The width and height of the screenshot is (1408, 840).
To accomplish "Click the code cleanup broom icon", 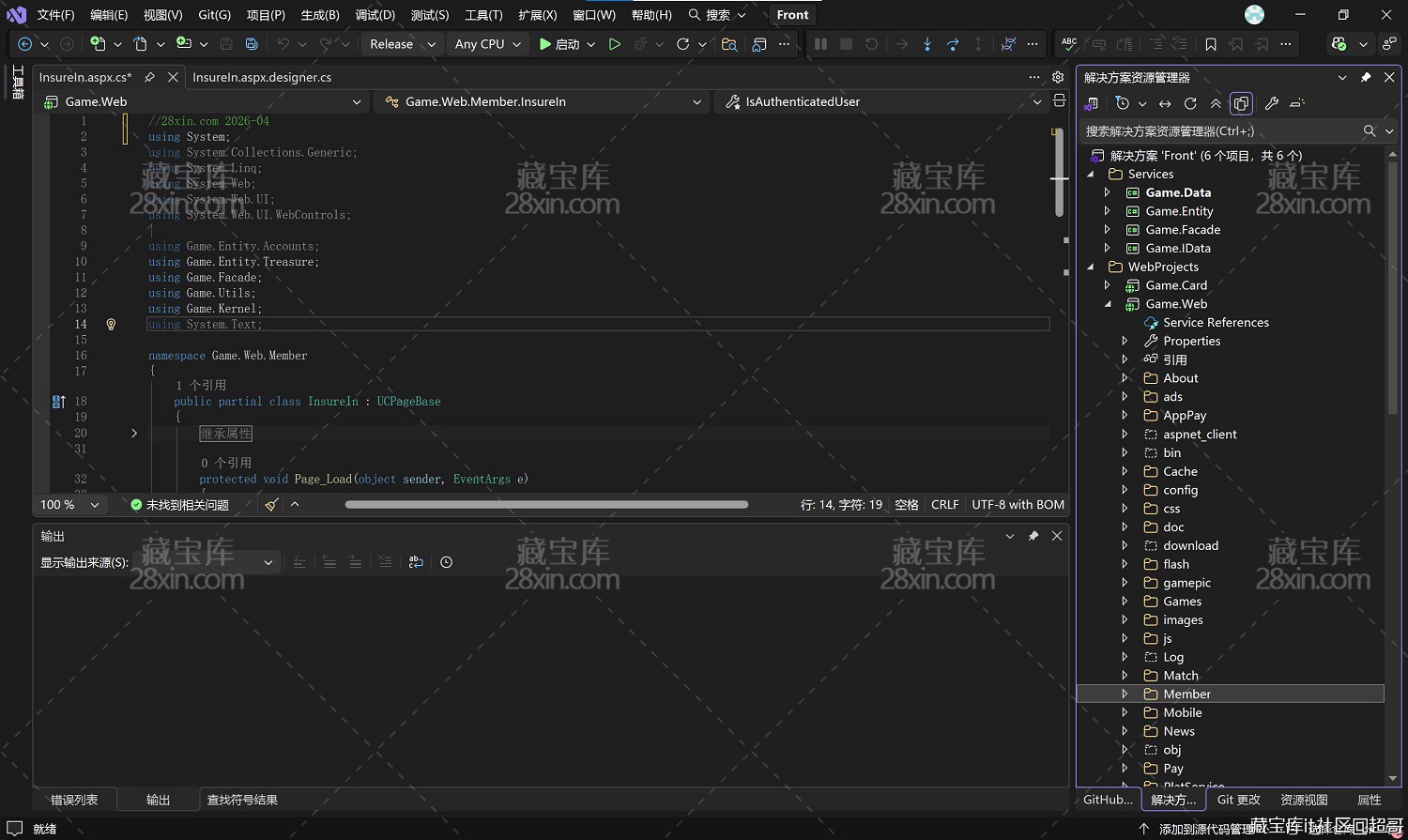I will click(271, 505).
